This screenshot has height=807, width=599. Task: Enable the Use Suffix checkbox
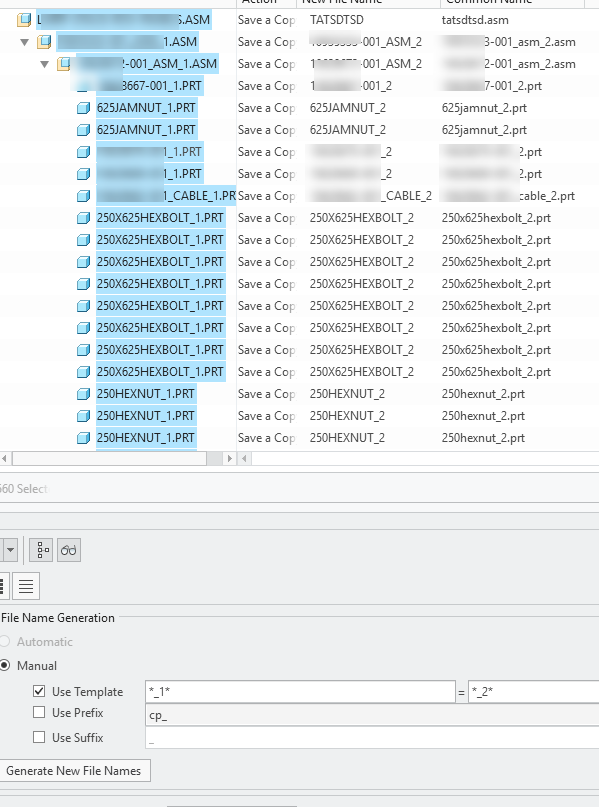39,737
